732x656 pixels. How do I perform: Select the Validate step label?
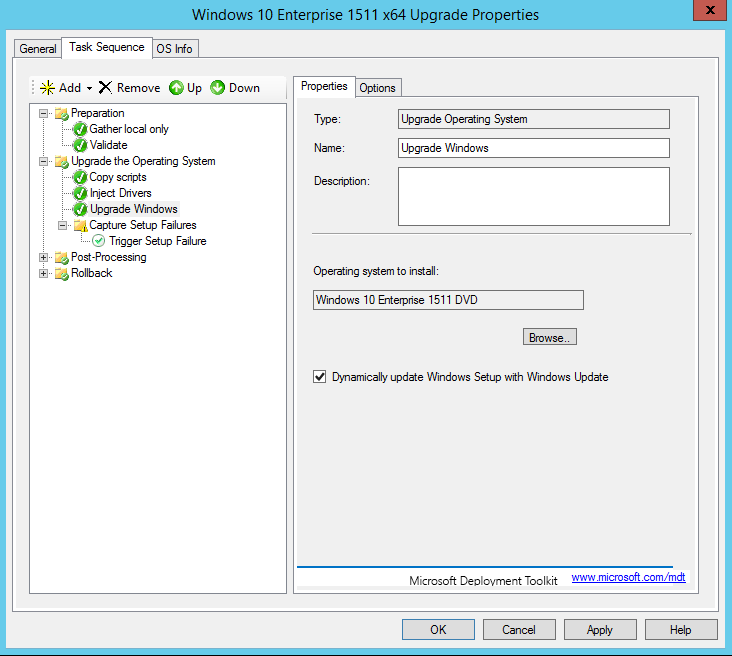[x=108, y=145]
